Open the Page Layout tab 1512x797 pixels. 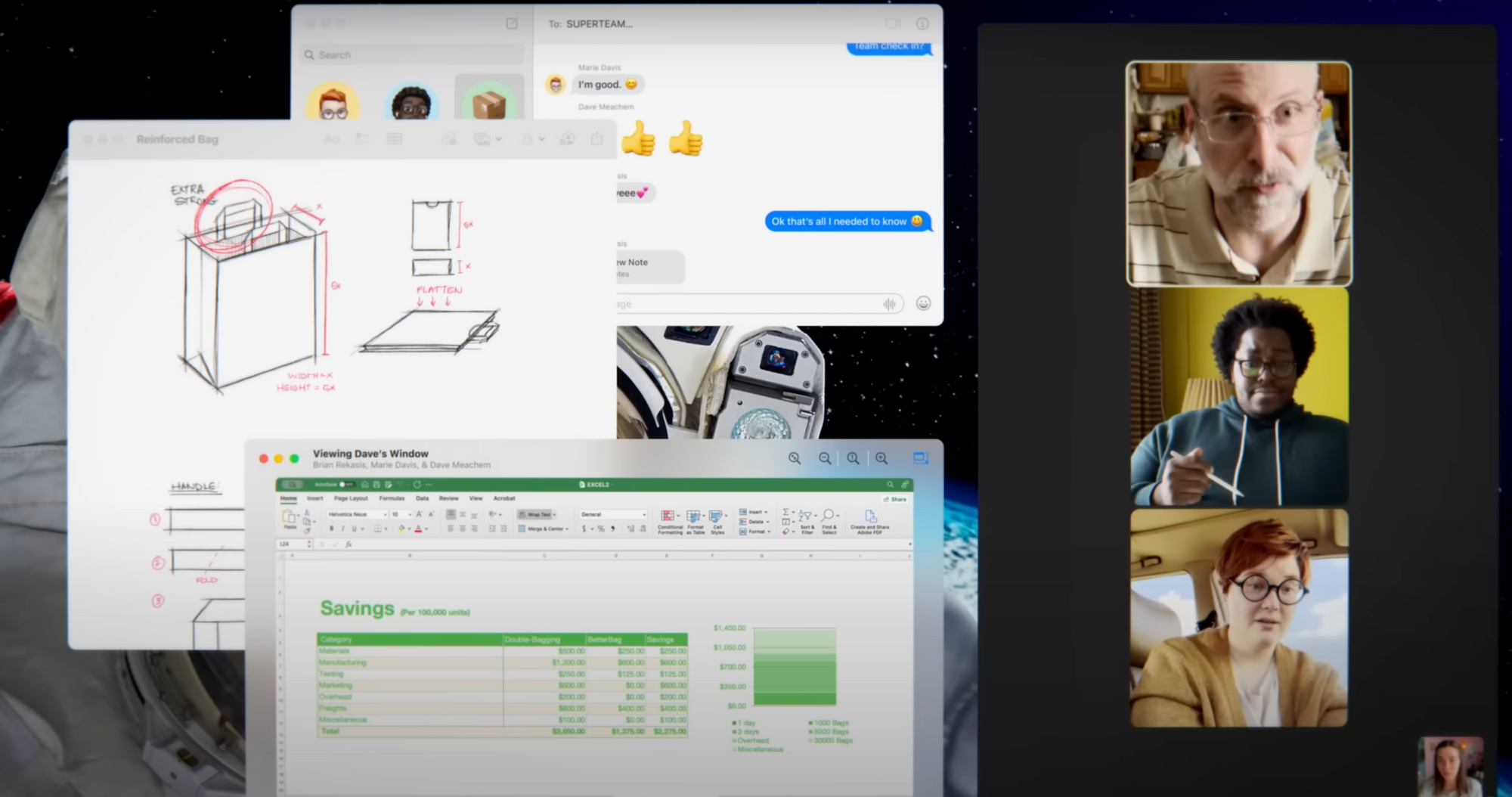[351, 498]
